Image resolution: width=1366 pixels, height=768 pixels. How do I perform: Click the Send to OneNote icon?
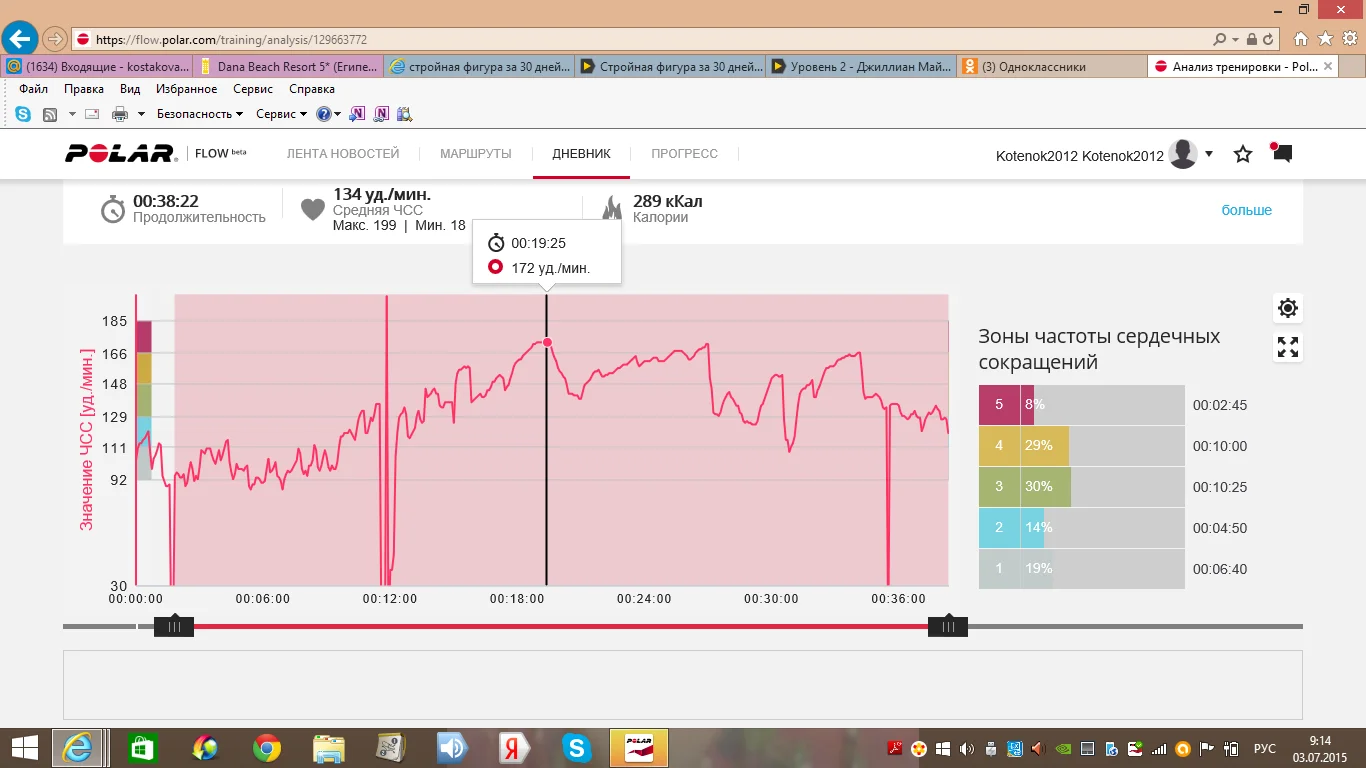tap(357, 114)
